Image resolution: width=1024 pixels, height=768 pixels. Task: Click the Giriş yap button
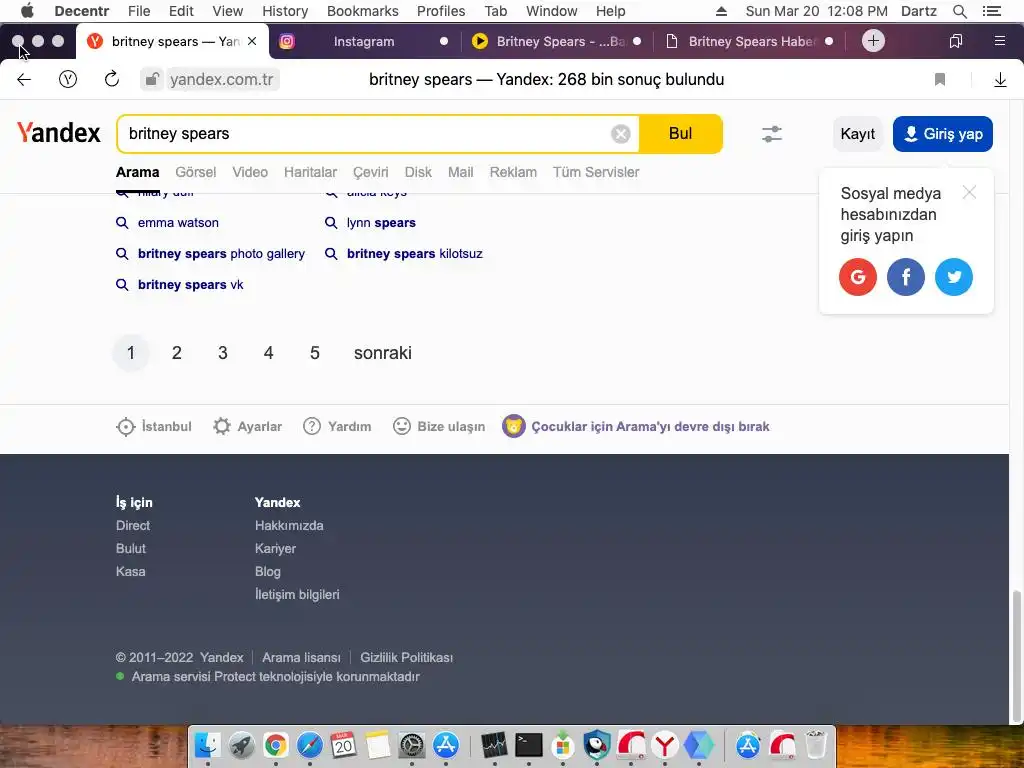[x=942, y=134]
